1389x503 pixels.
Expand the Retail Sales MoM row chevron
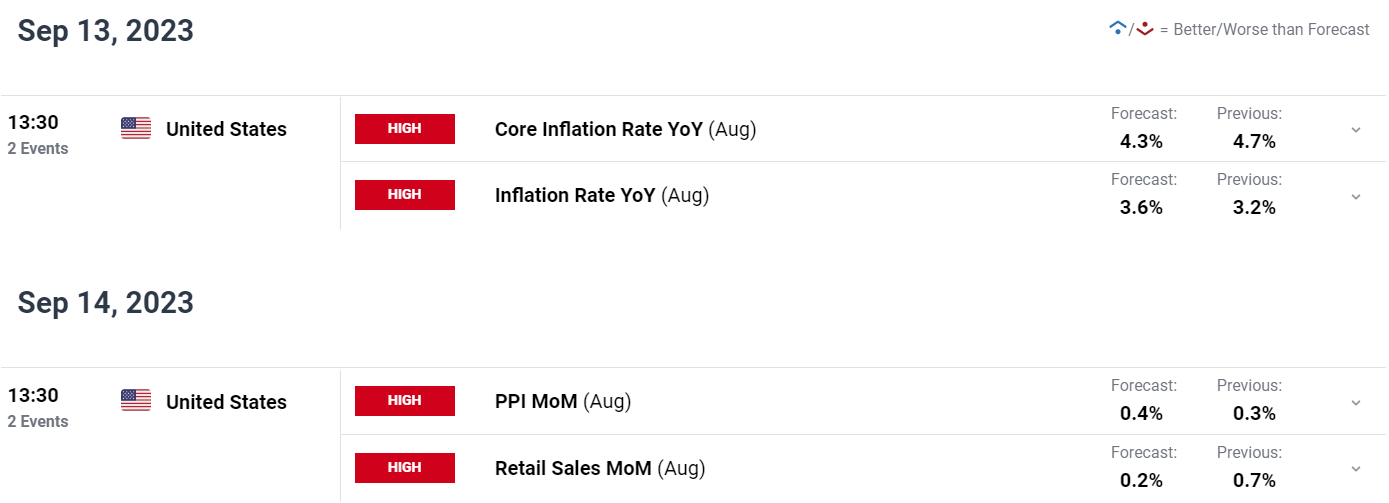1356,468
